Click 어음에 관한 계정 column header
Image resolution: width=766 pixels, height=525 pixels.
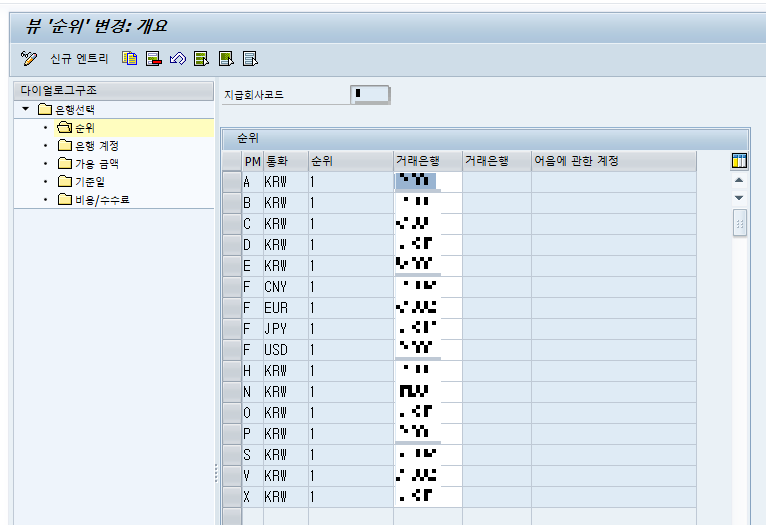(614, 161)
